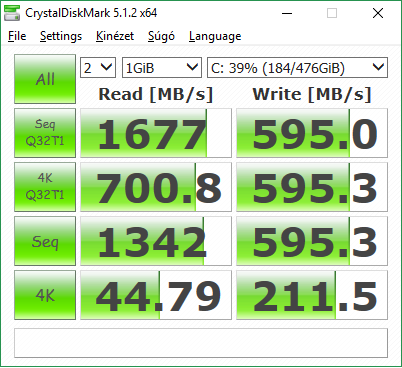Open the File menu
This screenshot has height=368, width=402.
click(17, 36)
